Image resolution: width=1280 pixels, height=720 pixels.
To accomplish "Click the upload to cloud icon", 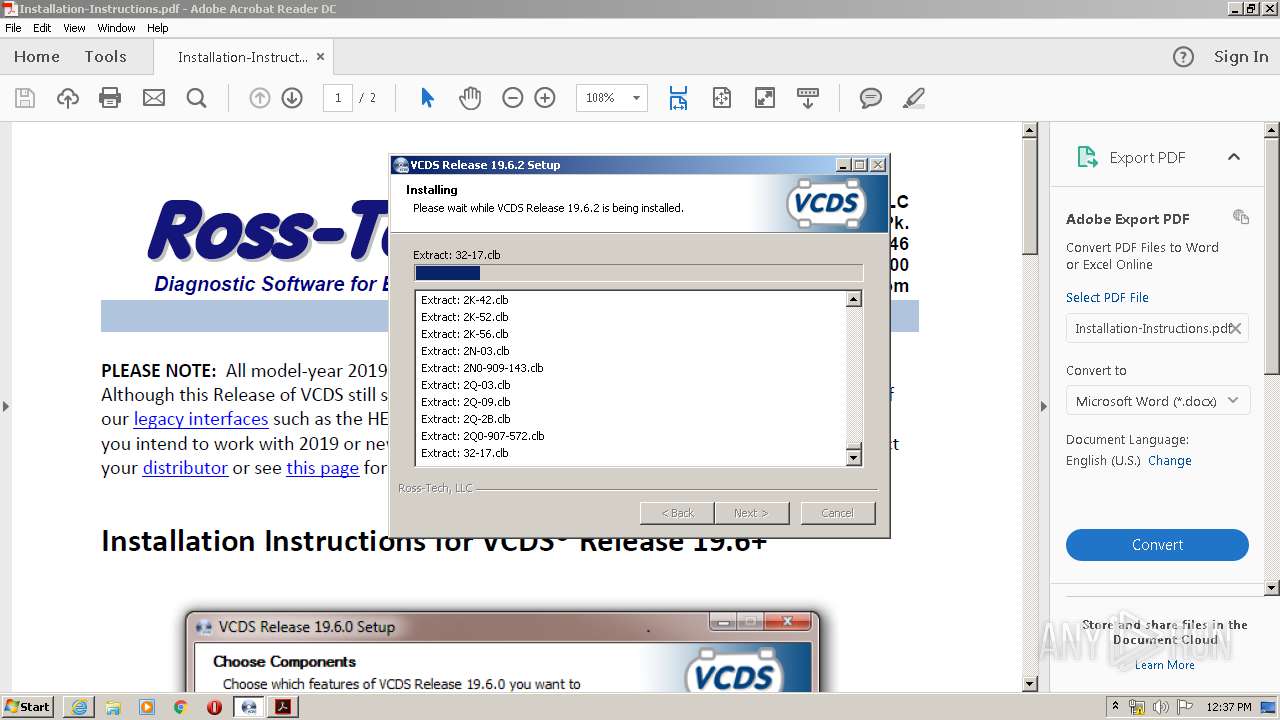I will [x=68, y=98].
